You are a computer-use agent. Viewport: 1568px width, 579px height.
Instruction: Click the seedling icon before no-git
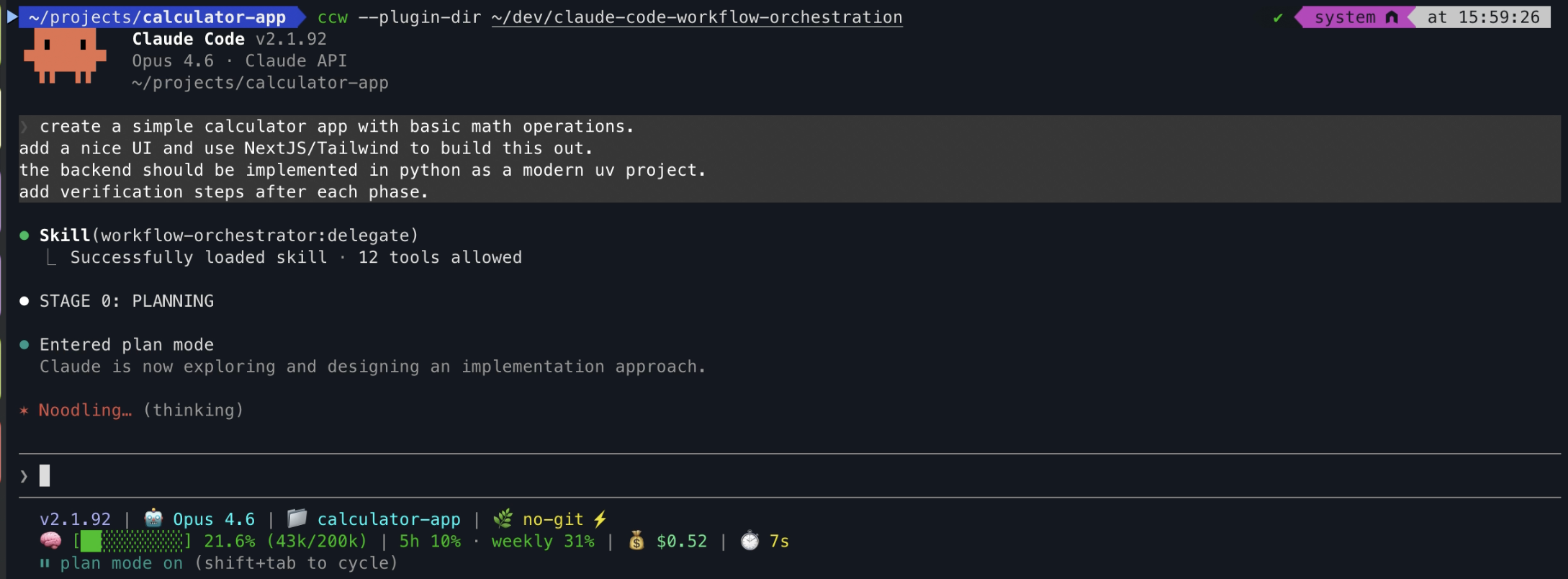pyautogui.click(x=503, y=519)
